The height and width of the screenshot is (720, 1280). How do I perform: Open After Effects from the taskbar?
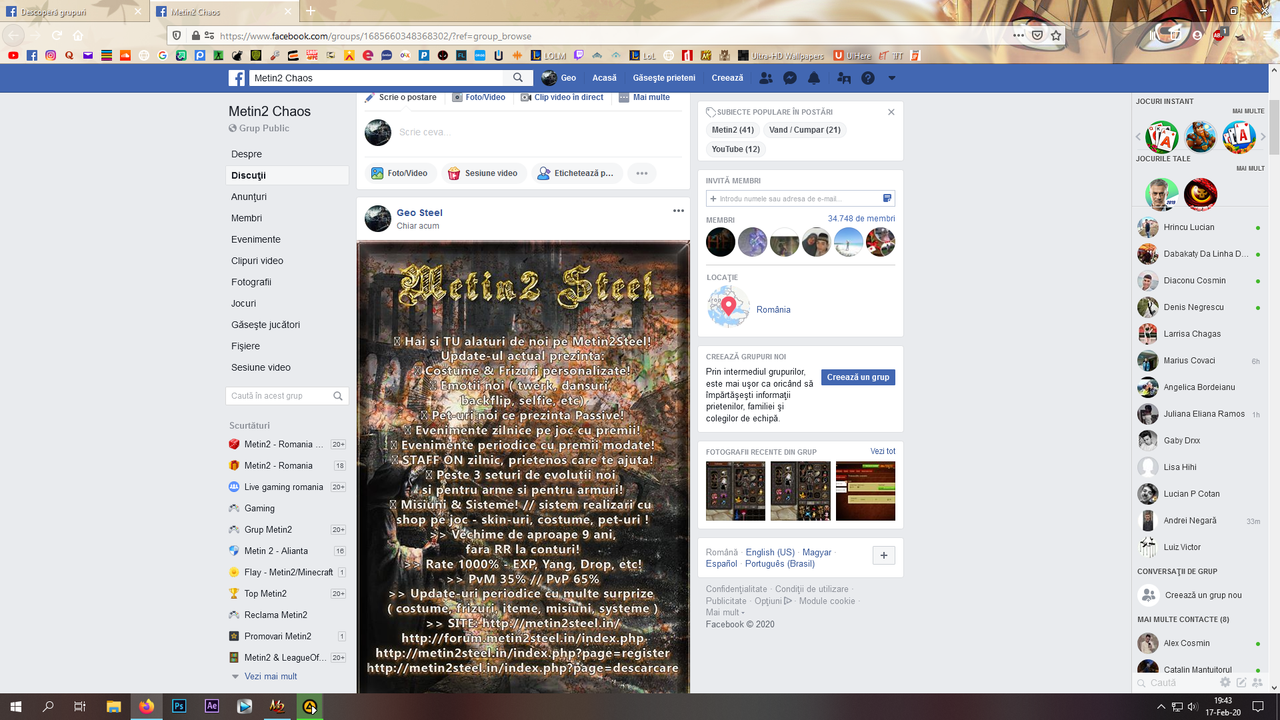(x=212, y=706)
